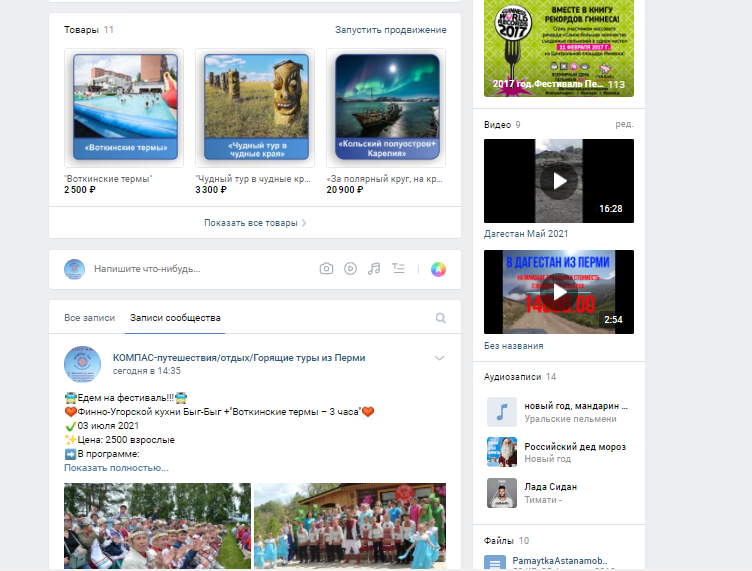752x571 pixels.
Task: Click the Уральские пельмени artist name
Action: 570,419
